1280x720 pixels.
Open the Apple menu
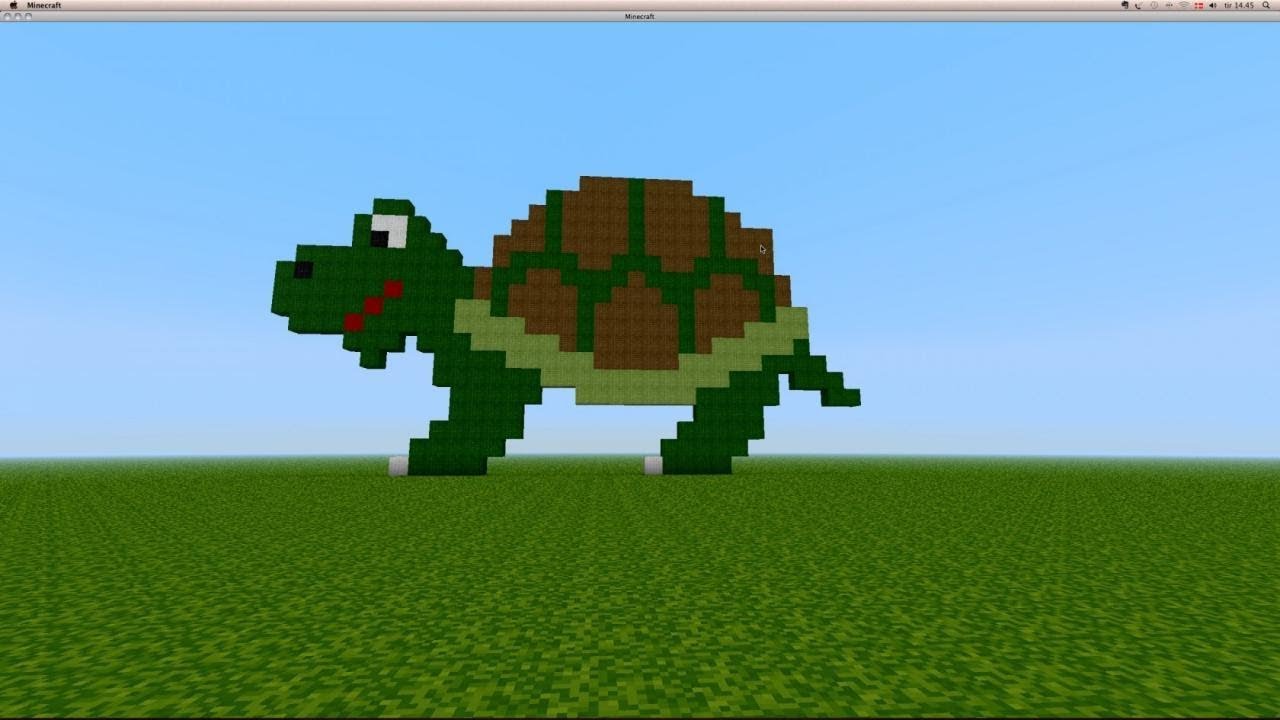(x=14, y=5)
